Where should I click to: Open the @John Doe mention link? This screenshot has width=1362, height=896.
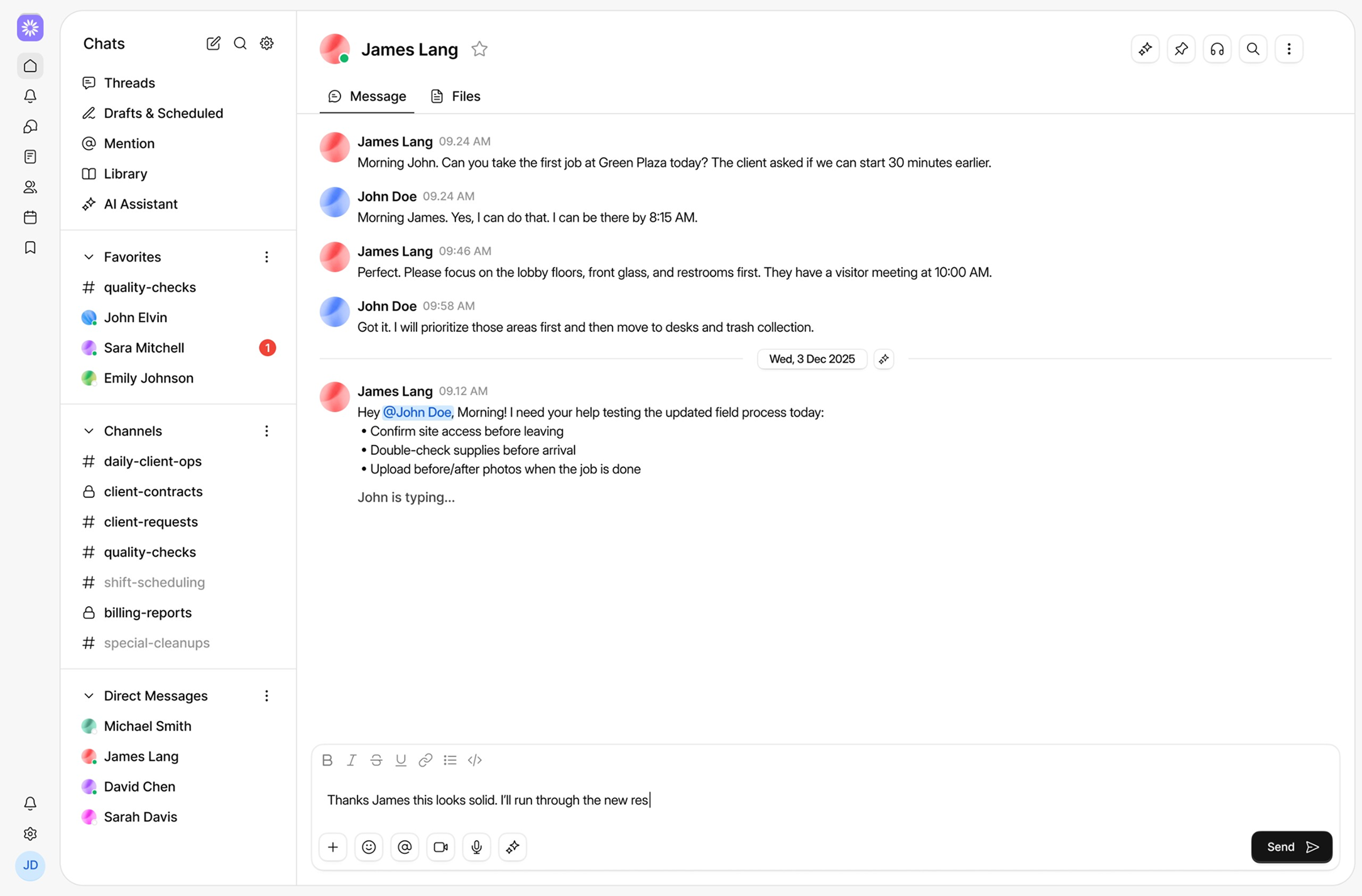tap(418, 412)
